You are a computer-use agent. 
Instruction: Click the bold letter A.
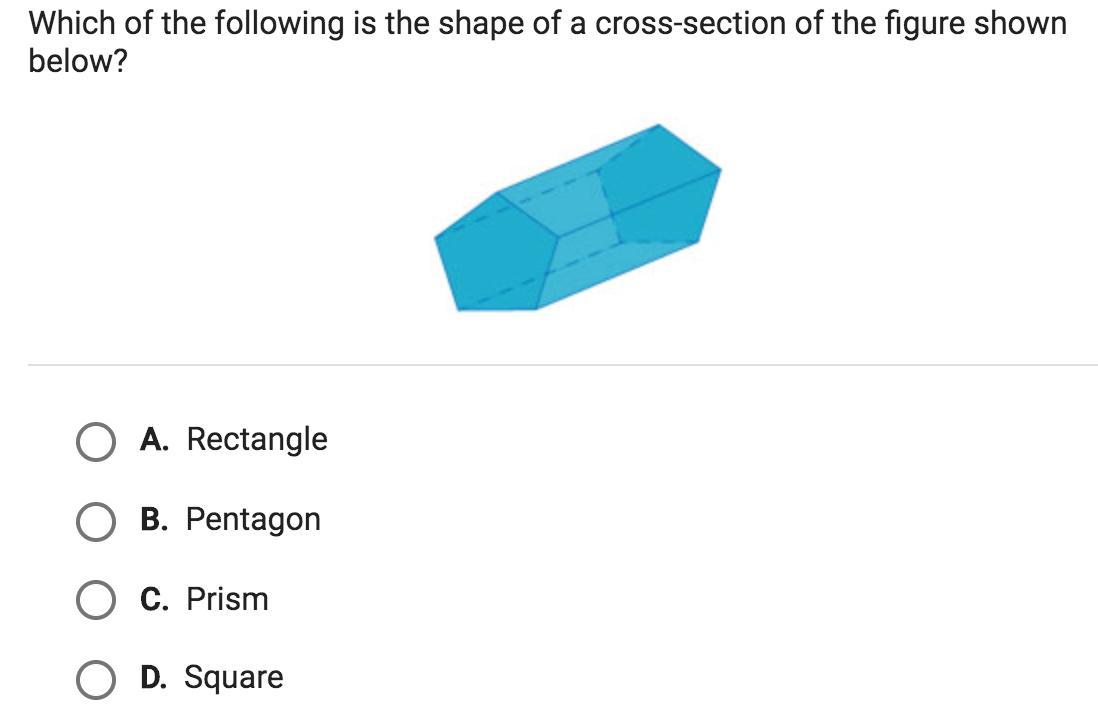point(153,439)
